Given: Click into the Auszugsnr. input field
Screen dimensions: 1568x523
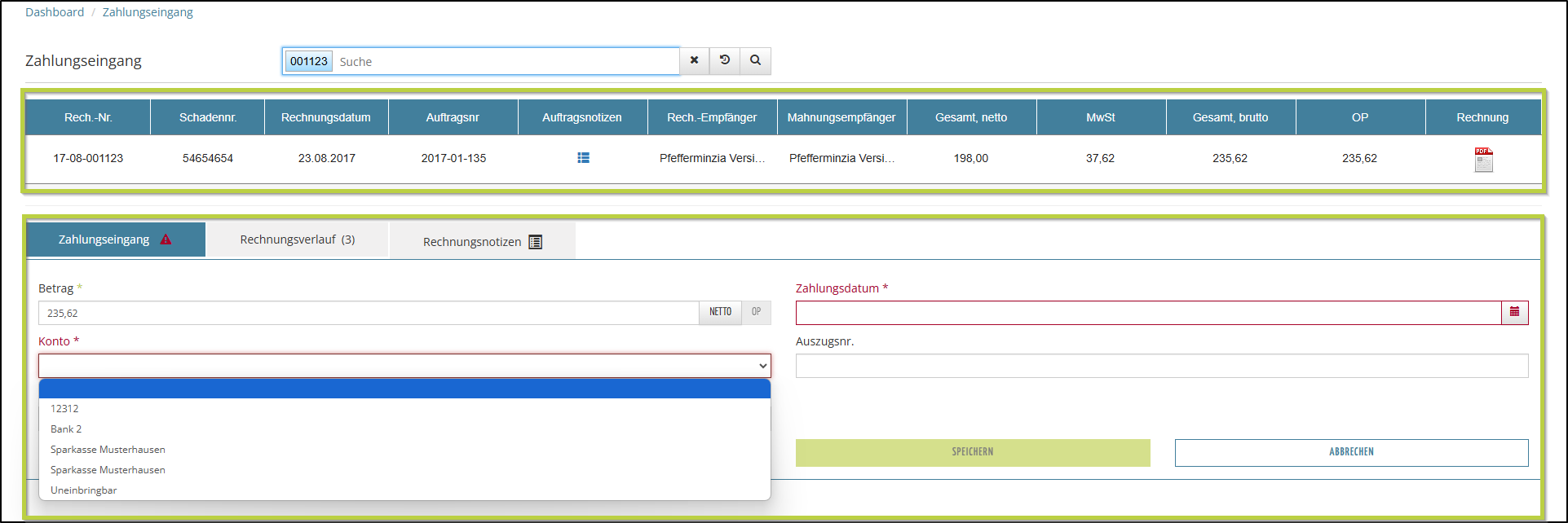Looking at the screenshot, I should 1161,366.
